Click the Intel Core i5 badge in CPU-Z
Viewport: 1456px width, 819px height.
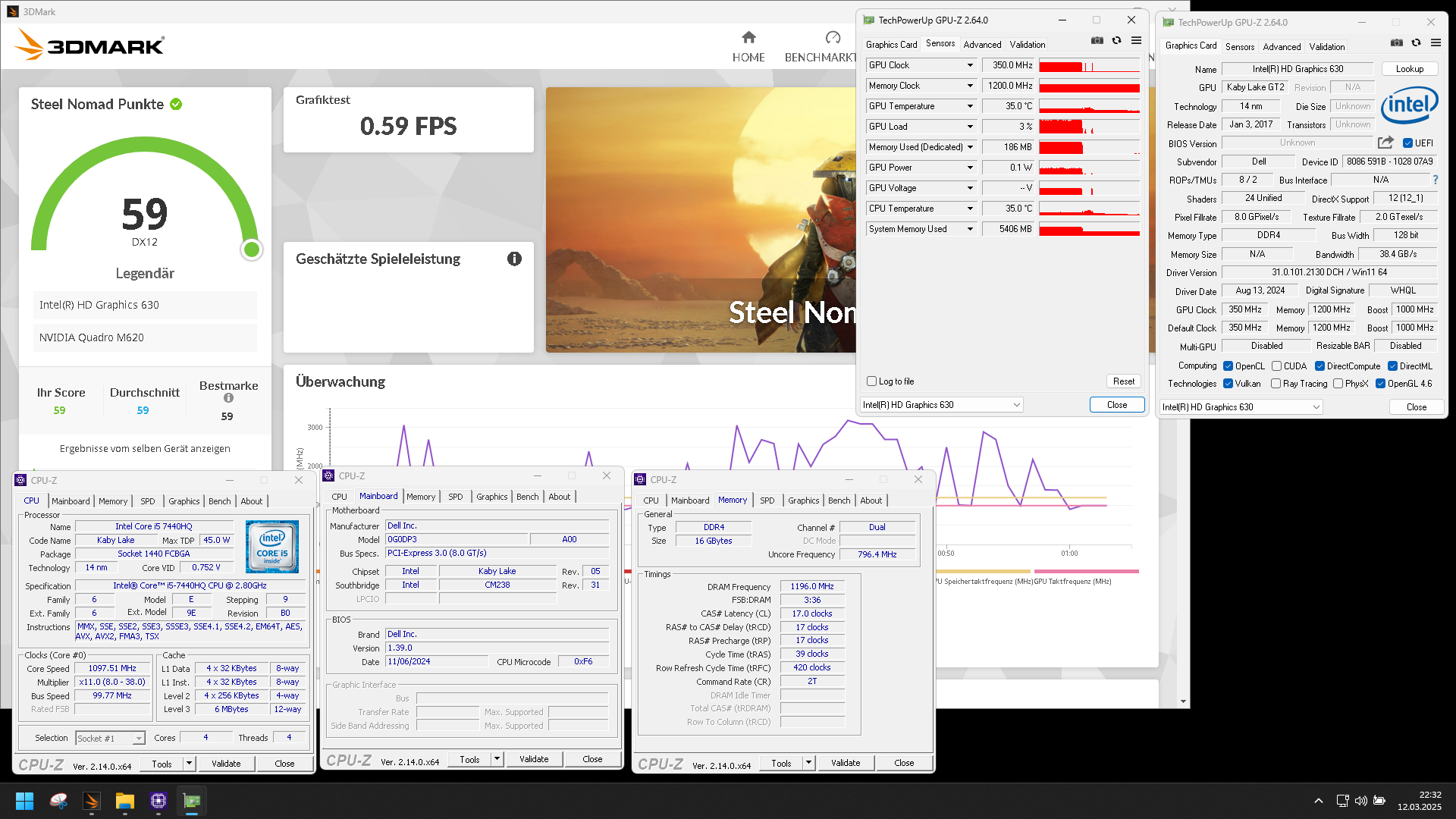pyautogui.click(x=272, y=547)
